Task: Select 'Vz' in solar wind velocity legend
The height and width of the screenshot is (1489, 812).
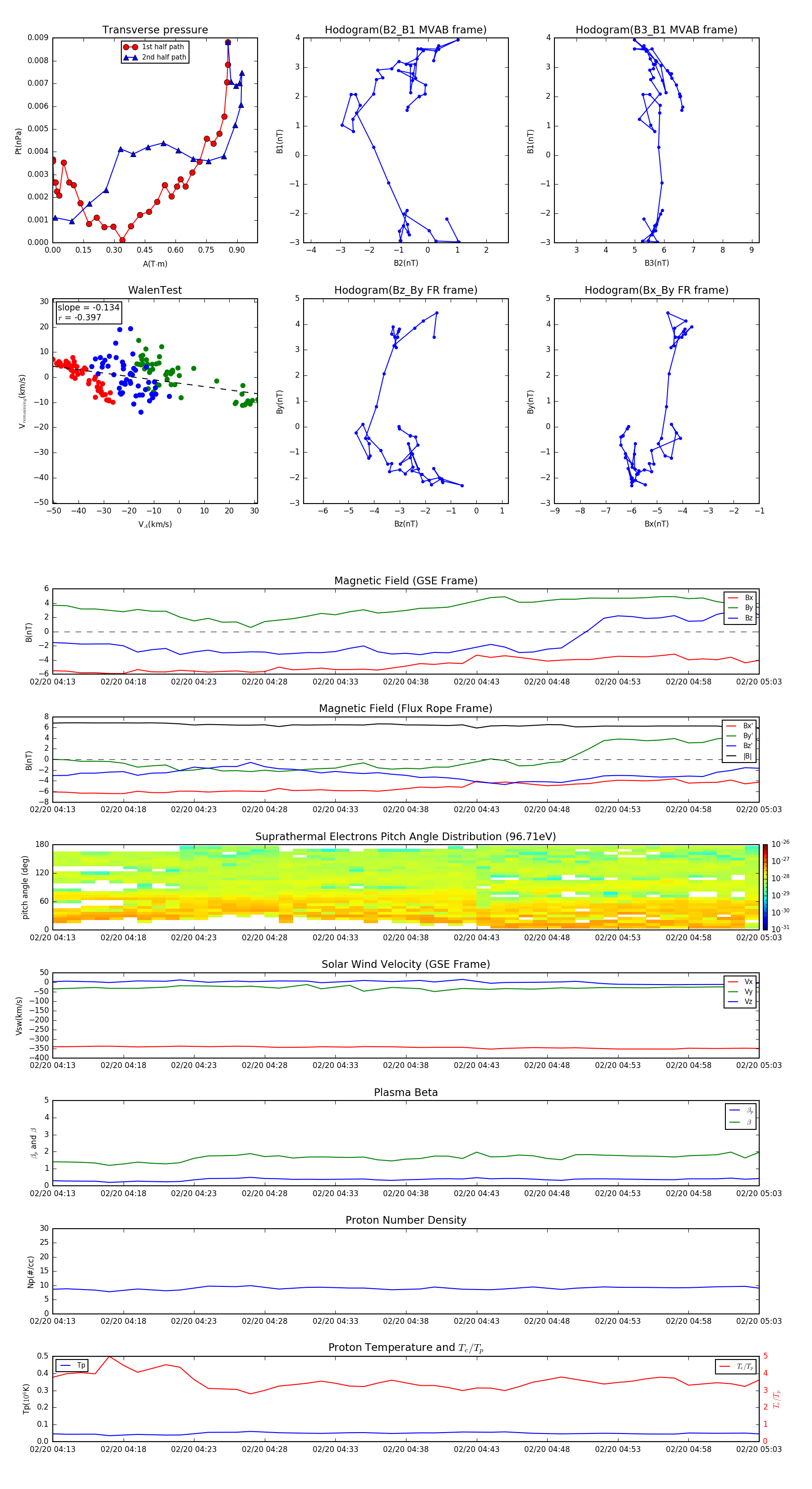Action: (x=740, y=1002)
